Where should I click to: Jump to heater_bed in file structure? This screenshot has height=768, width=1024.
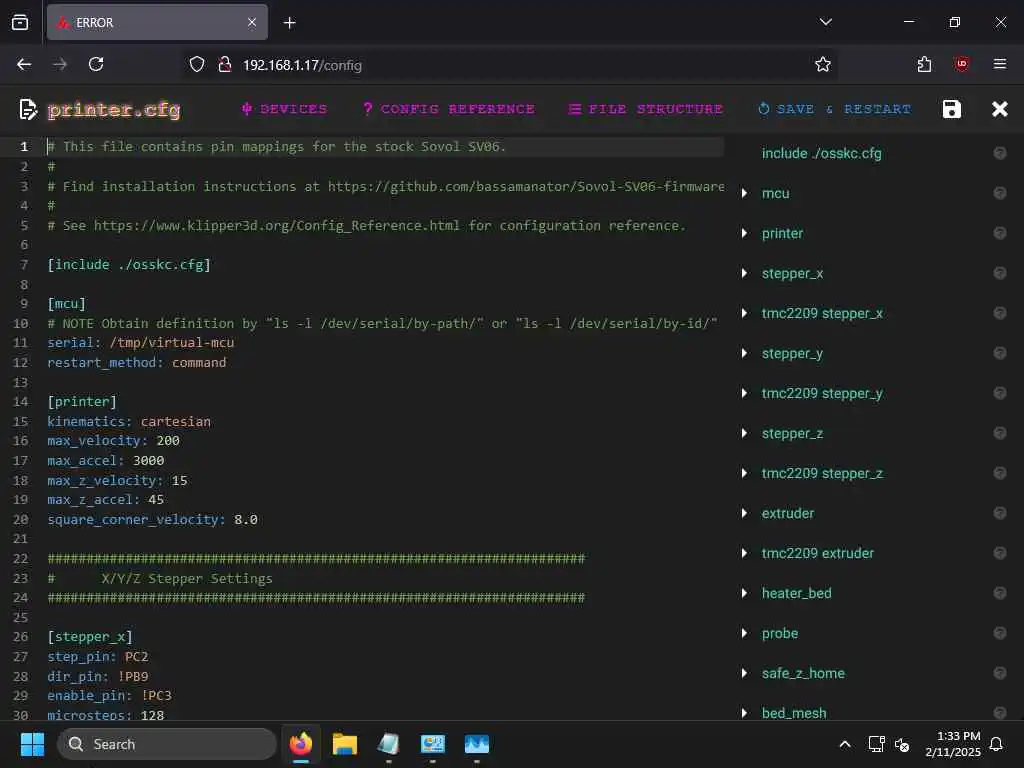point(796,593)
